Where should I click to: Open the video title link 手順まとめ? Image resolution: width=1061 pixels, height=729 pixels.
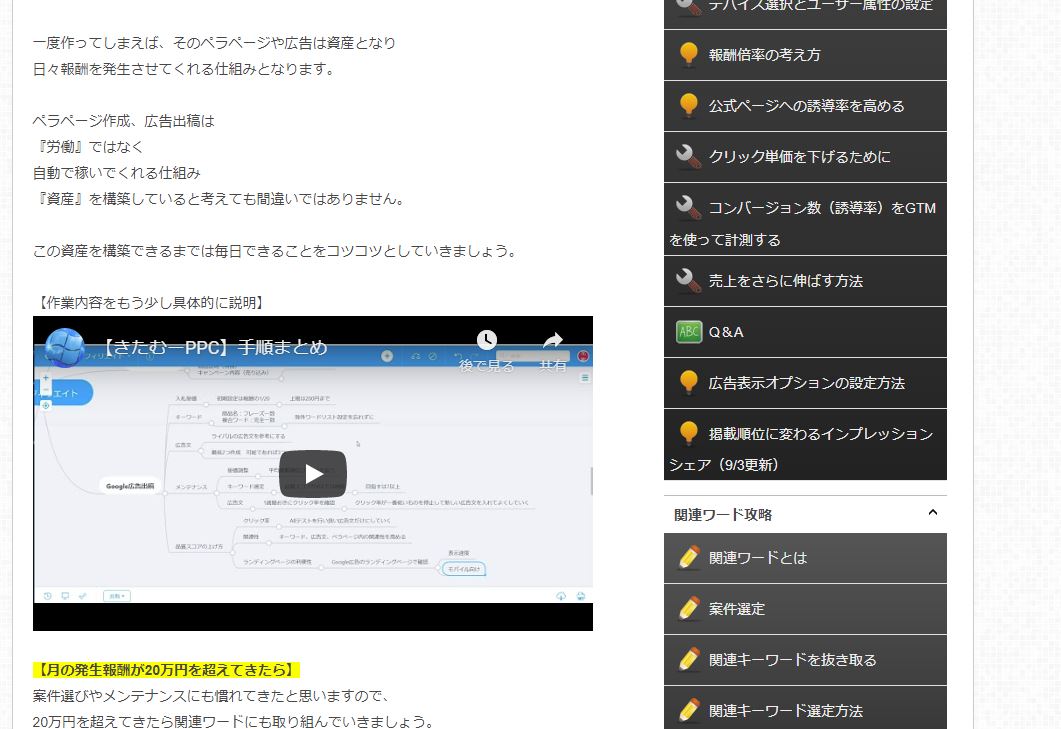214,348
